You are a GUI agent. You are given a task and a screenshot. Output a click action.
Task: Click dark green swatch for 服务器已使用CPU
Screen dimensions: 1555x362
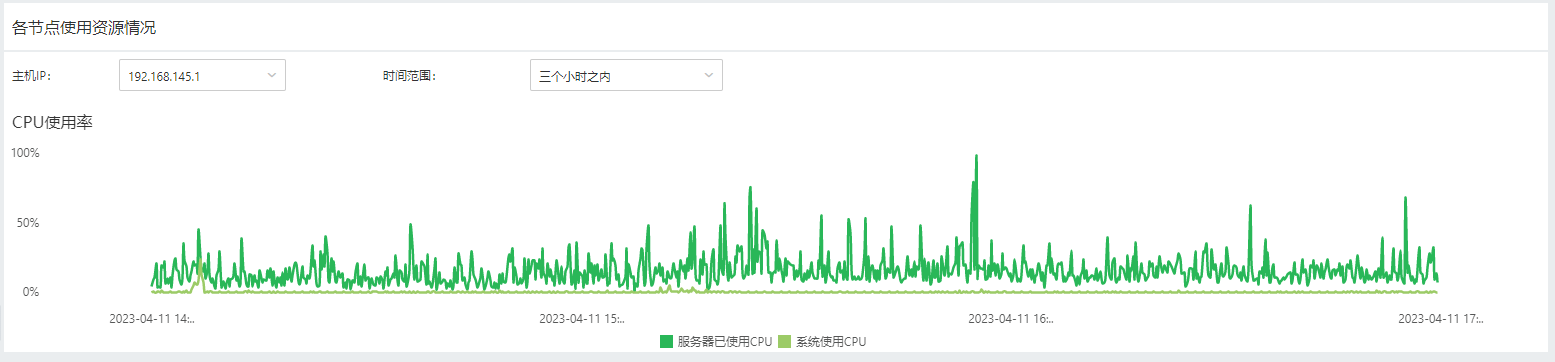(x=666, y=342)
